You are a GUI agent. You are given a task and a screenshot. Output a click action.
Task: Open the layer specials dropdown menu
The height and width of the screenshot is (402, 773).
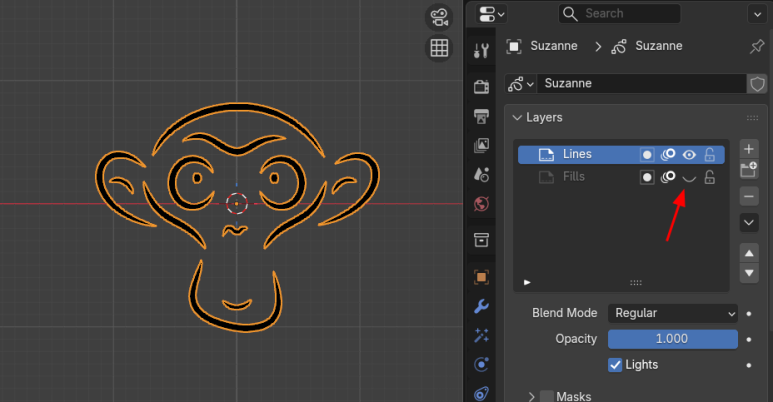[x=749, y=223]
